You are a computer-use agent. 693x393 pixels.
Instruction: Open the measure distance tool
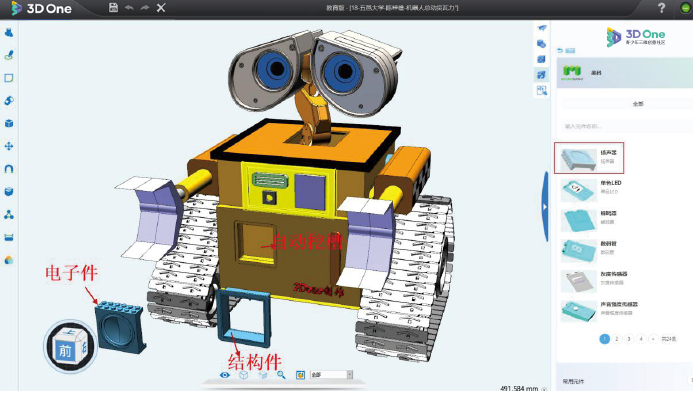9,237
